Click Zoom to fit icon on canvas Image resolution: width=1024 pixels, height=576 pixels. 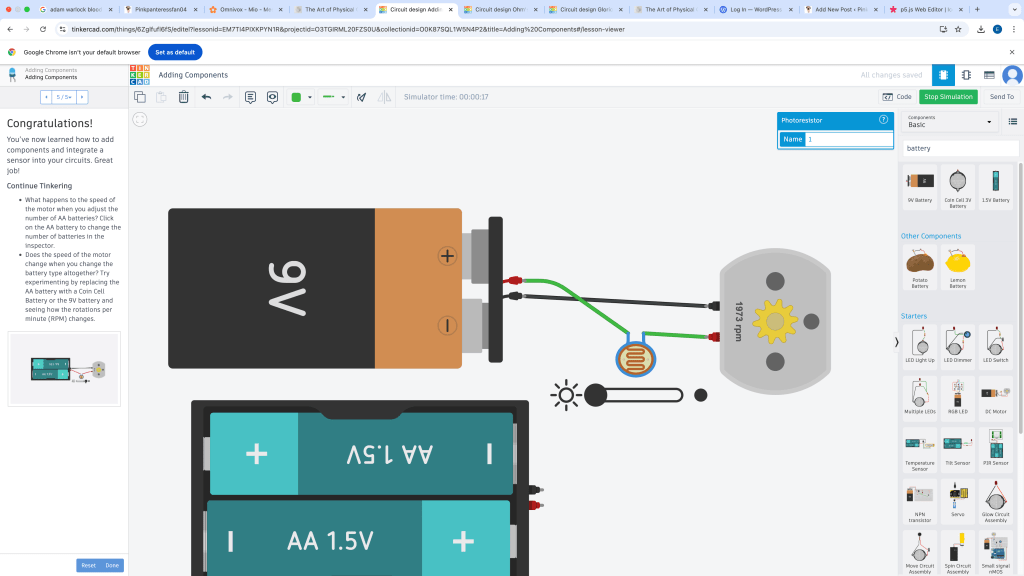(x=140, y=119)
